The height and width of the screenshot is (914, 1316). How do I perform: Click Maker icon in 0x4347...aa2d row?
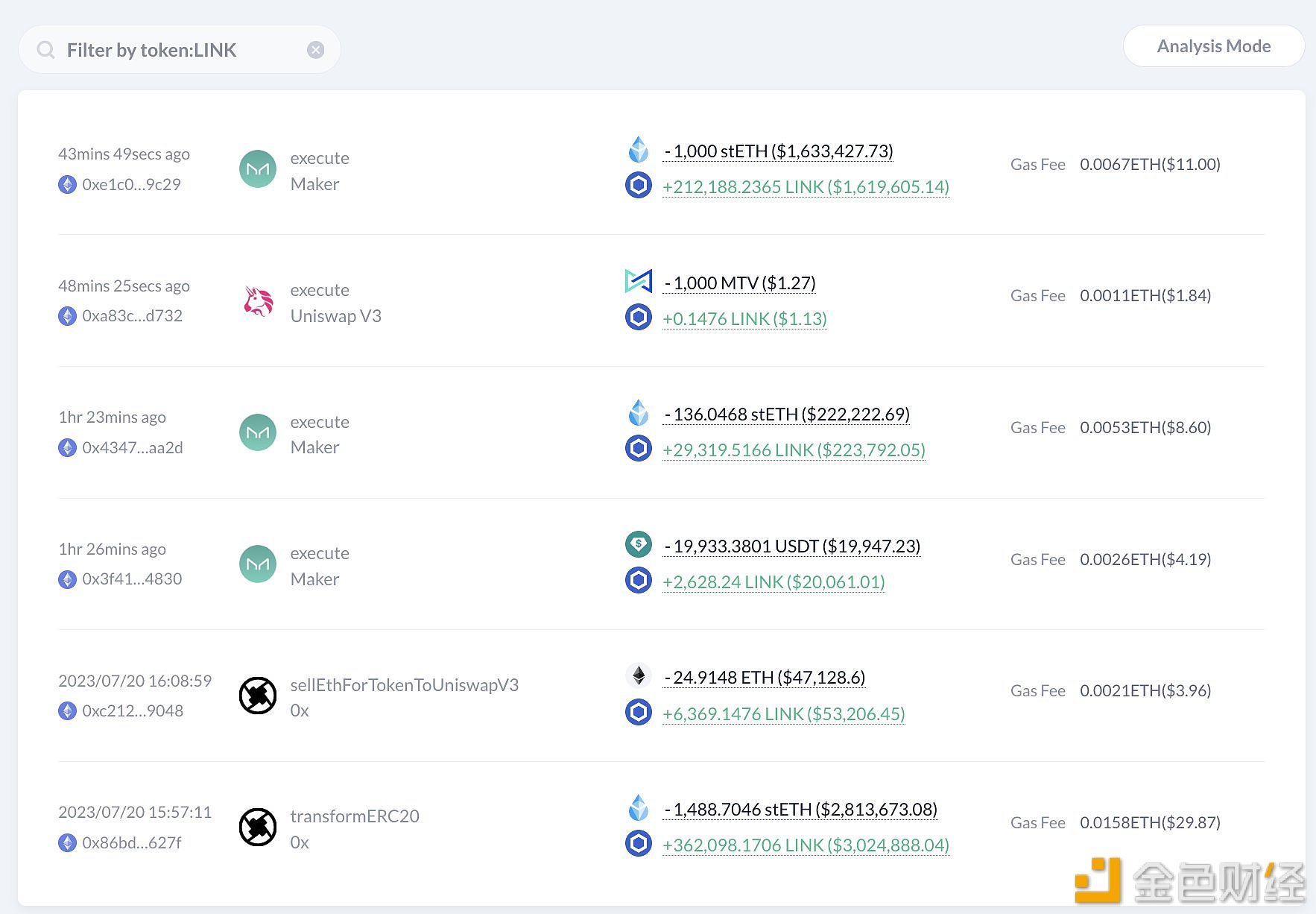[x=258, y=432]
